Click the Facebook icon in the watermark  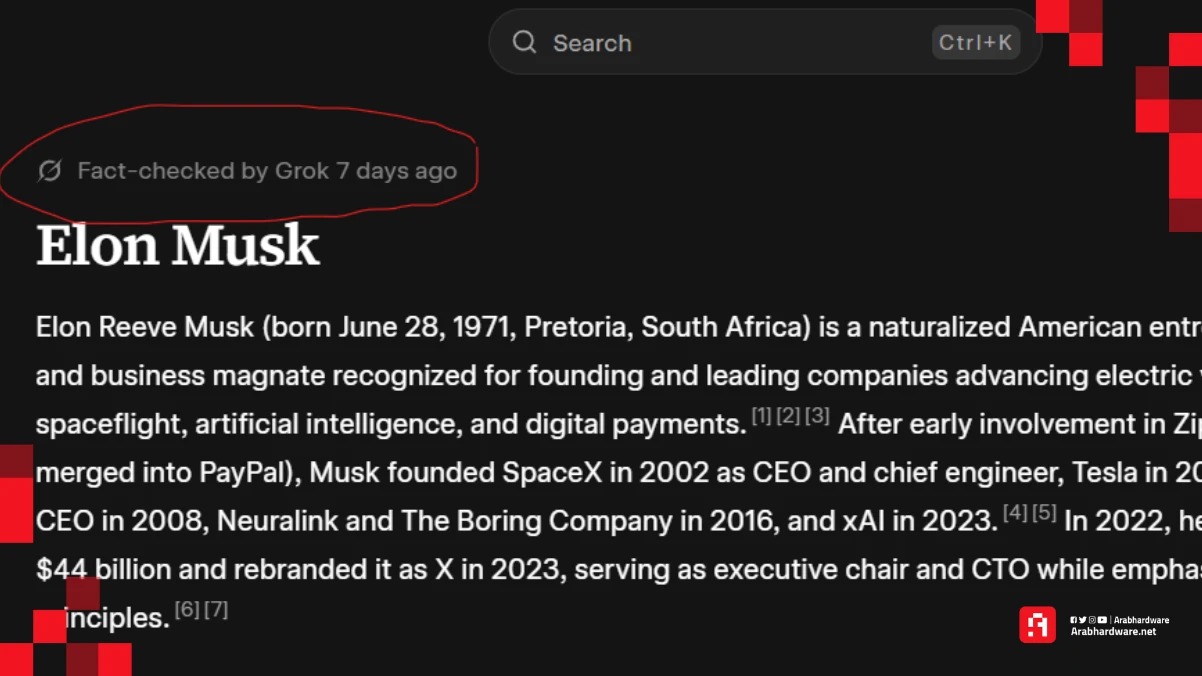(1074, 619)
